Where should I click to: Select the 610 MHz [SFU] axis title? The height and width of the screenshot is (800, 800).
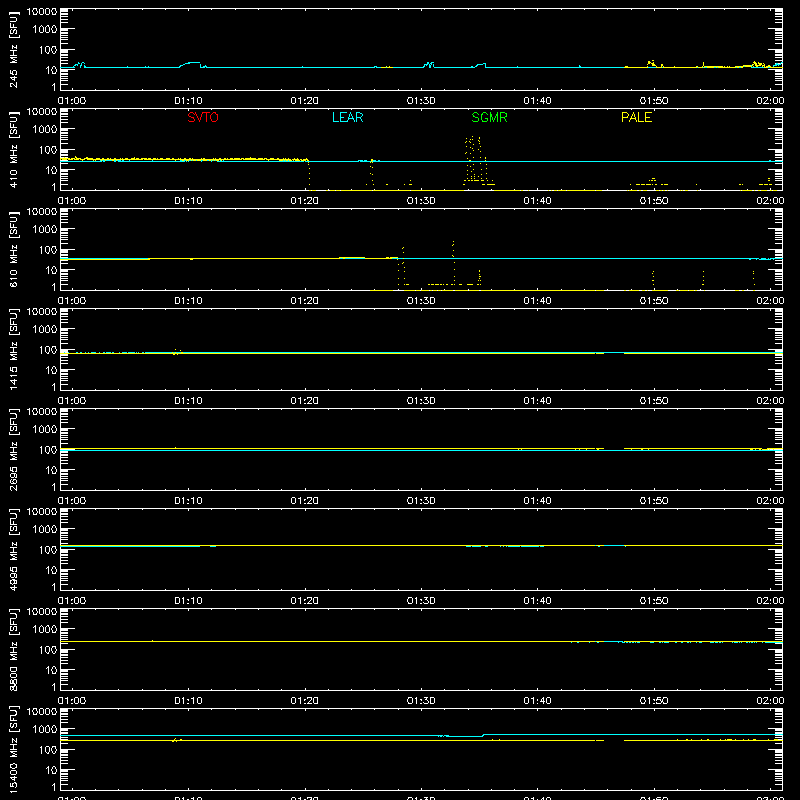(13, 249)
